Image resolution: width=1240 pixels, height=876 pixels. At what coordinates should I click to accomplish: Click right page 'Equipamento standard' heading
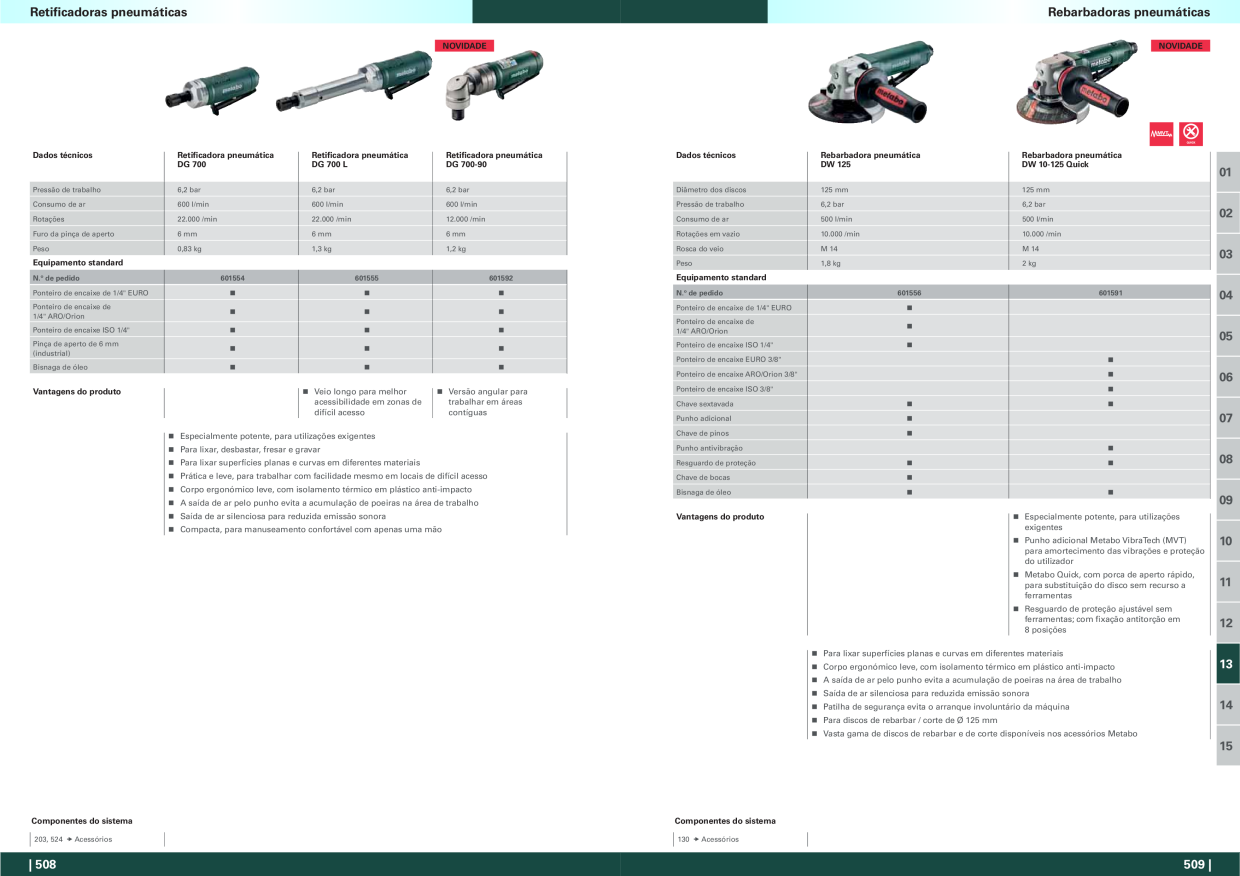point(721,277)
